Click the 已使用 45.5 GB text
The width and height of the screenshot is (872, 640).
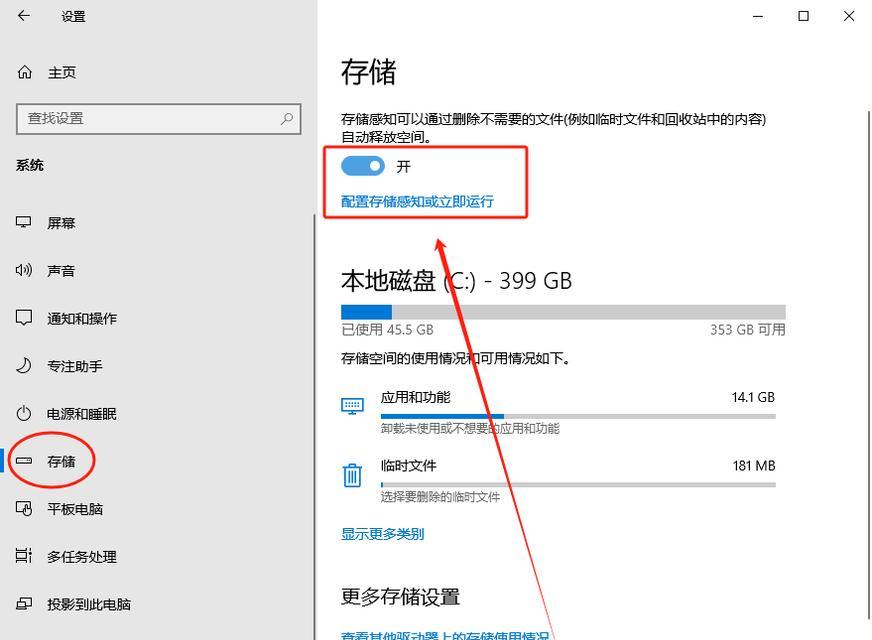click(x=387, y=330)
